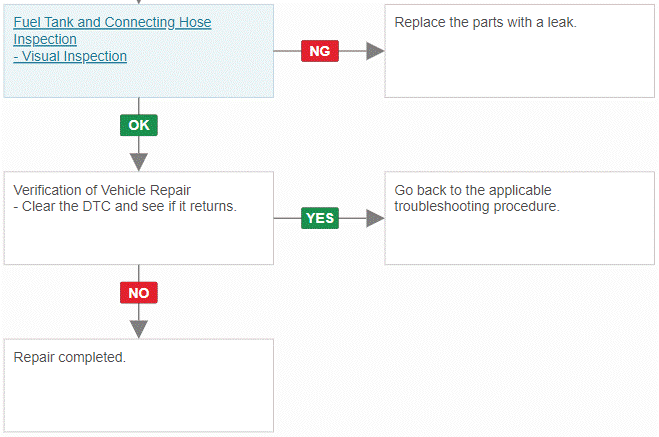659x437 pixels.
Task: Open the Fuel Tank and Connecting Hose link
Action: [112, 30]
